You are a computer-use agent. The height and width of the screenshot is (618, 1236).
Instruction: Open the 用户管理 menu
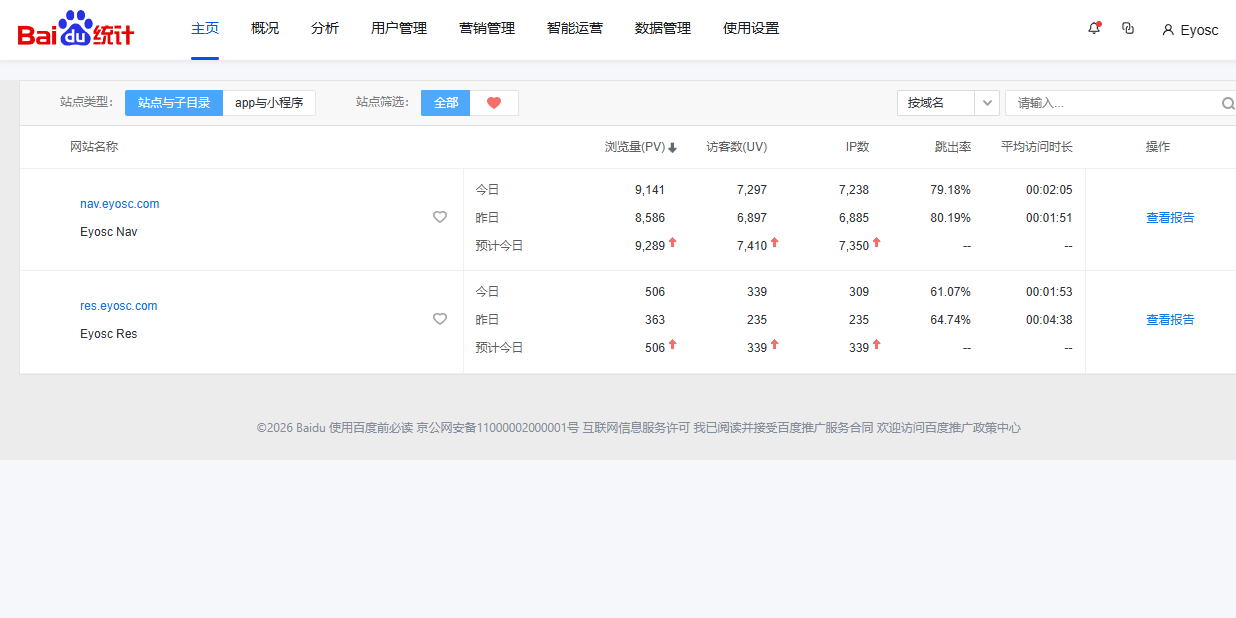(x=399, y=28)
